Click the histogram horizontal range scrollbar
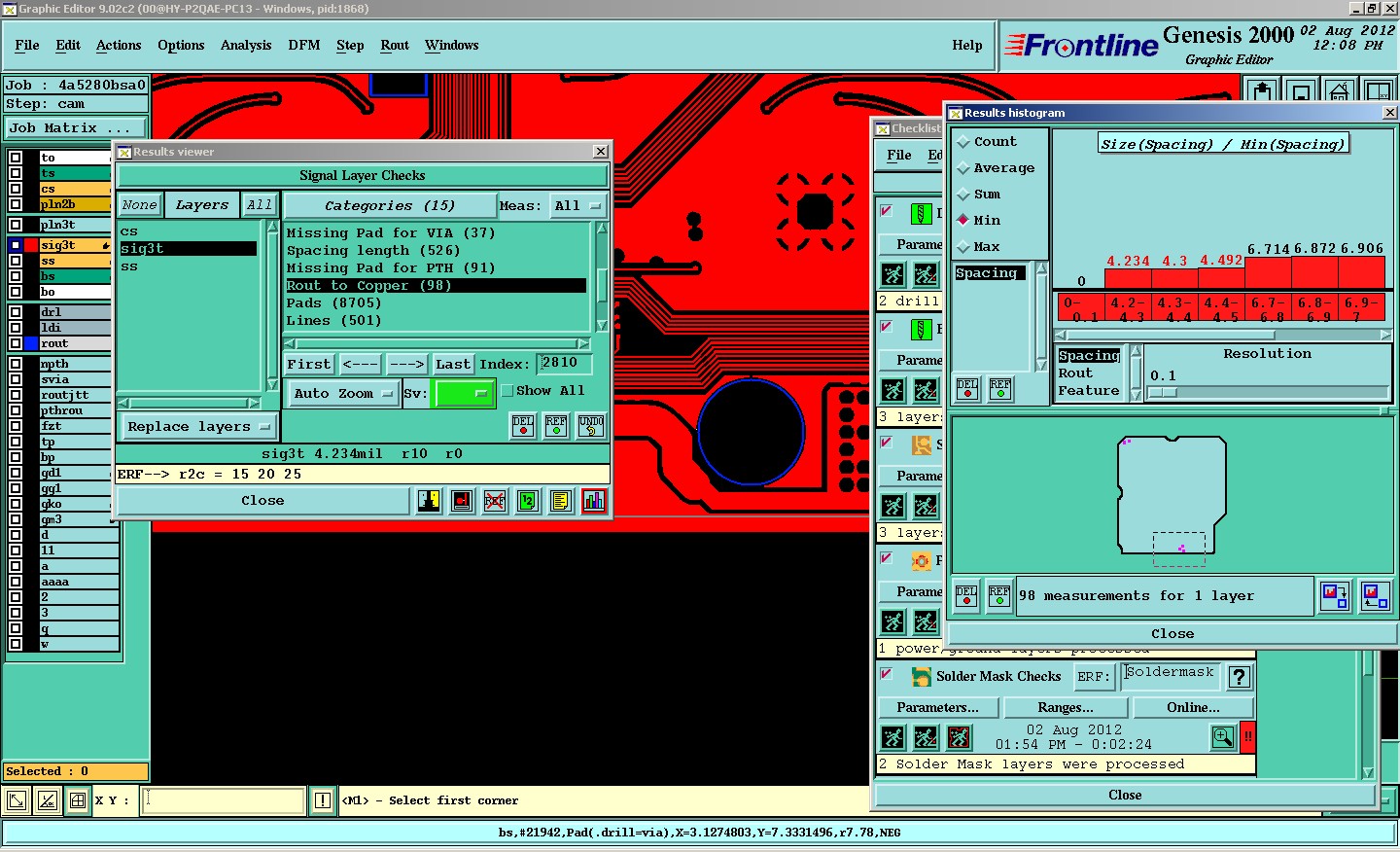Screen dimensions: 1400x852 pyautogui.click(x=1224, y=335)
